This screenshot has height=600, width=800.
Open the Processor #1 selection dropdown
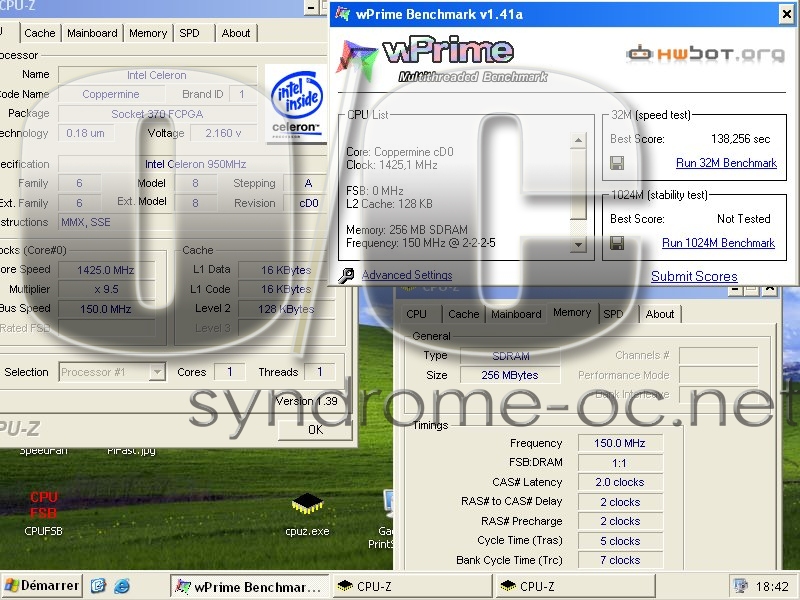click(157, 372)
